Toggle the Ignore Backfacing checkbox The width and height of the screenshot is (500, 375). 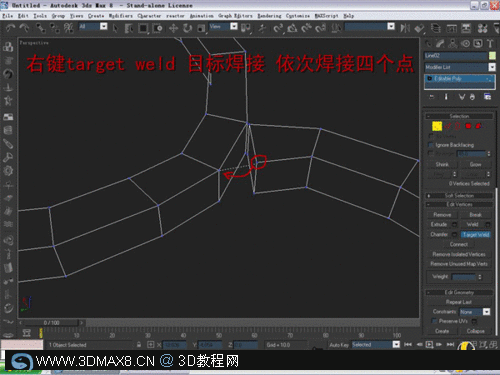pyautogui.click(x=431, y=145)
